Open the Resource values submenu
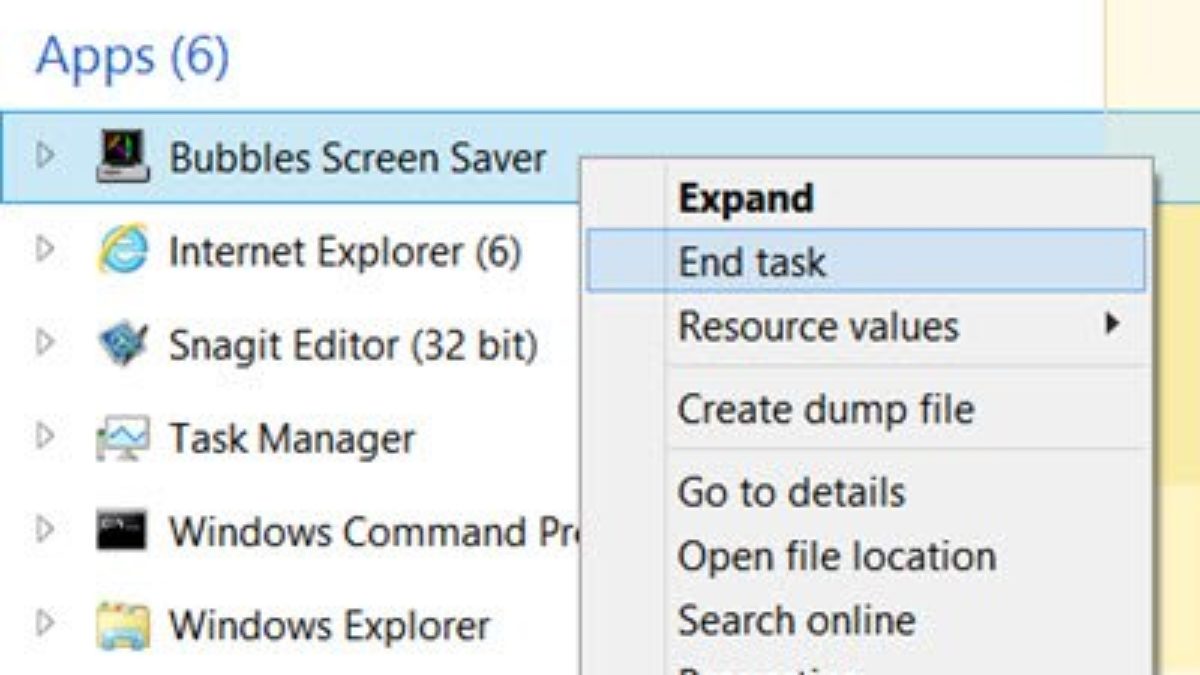The width and height of the screenshot is (1200, 675). (818, 326)
